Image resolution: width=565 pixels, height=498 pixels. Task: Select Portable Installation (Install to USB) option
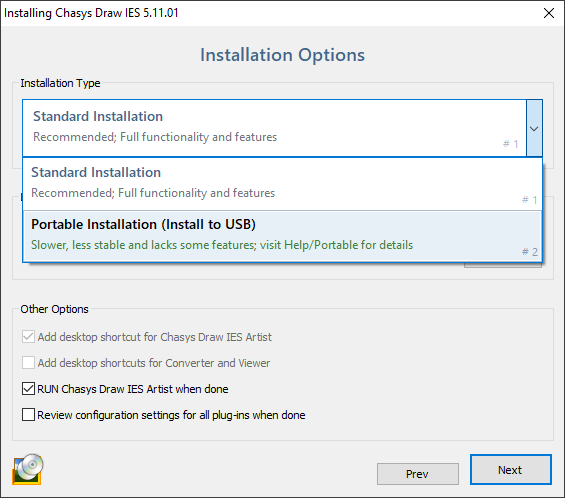282,236
